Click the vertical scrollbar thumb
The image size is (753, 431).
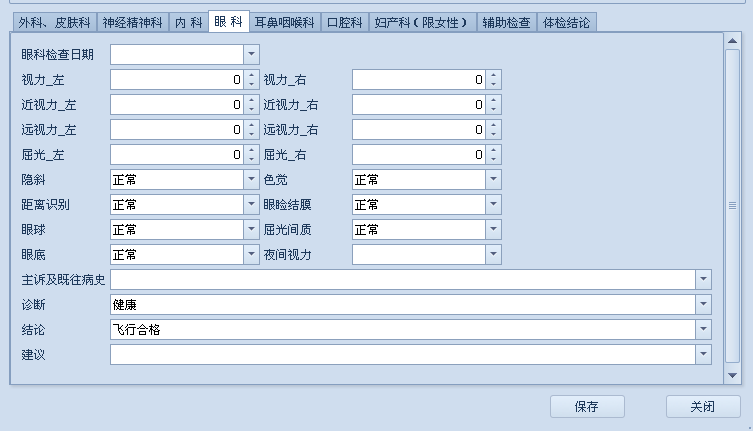[732, 206]
